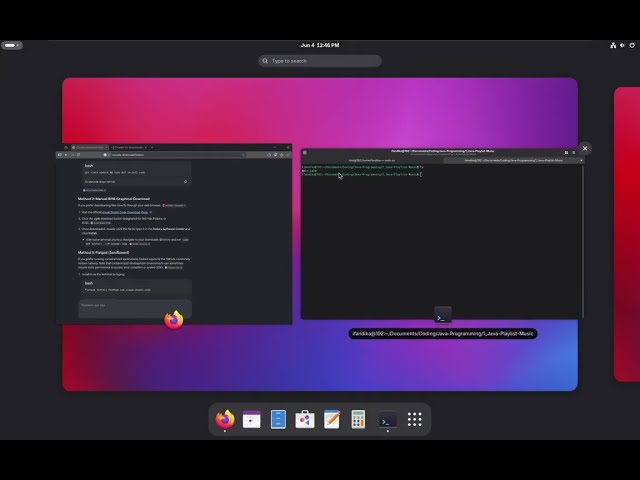
Task: Click the Firefox badge icon on window preview
Action: (x=174, y=319)
